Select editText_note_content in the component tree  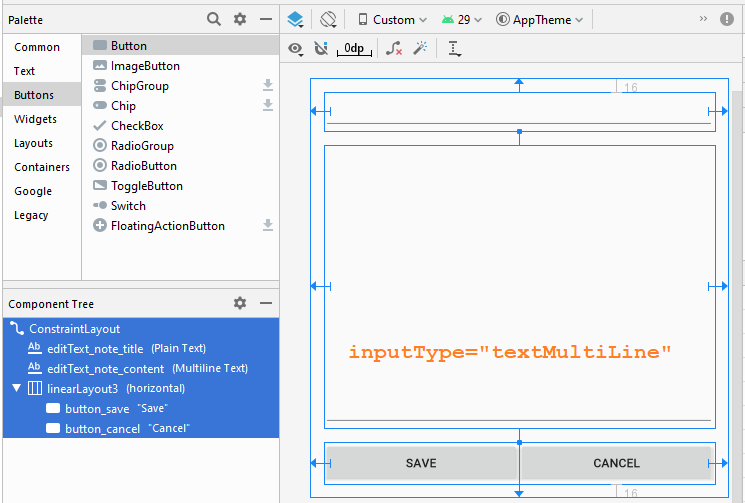[x=141, y=368]
